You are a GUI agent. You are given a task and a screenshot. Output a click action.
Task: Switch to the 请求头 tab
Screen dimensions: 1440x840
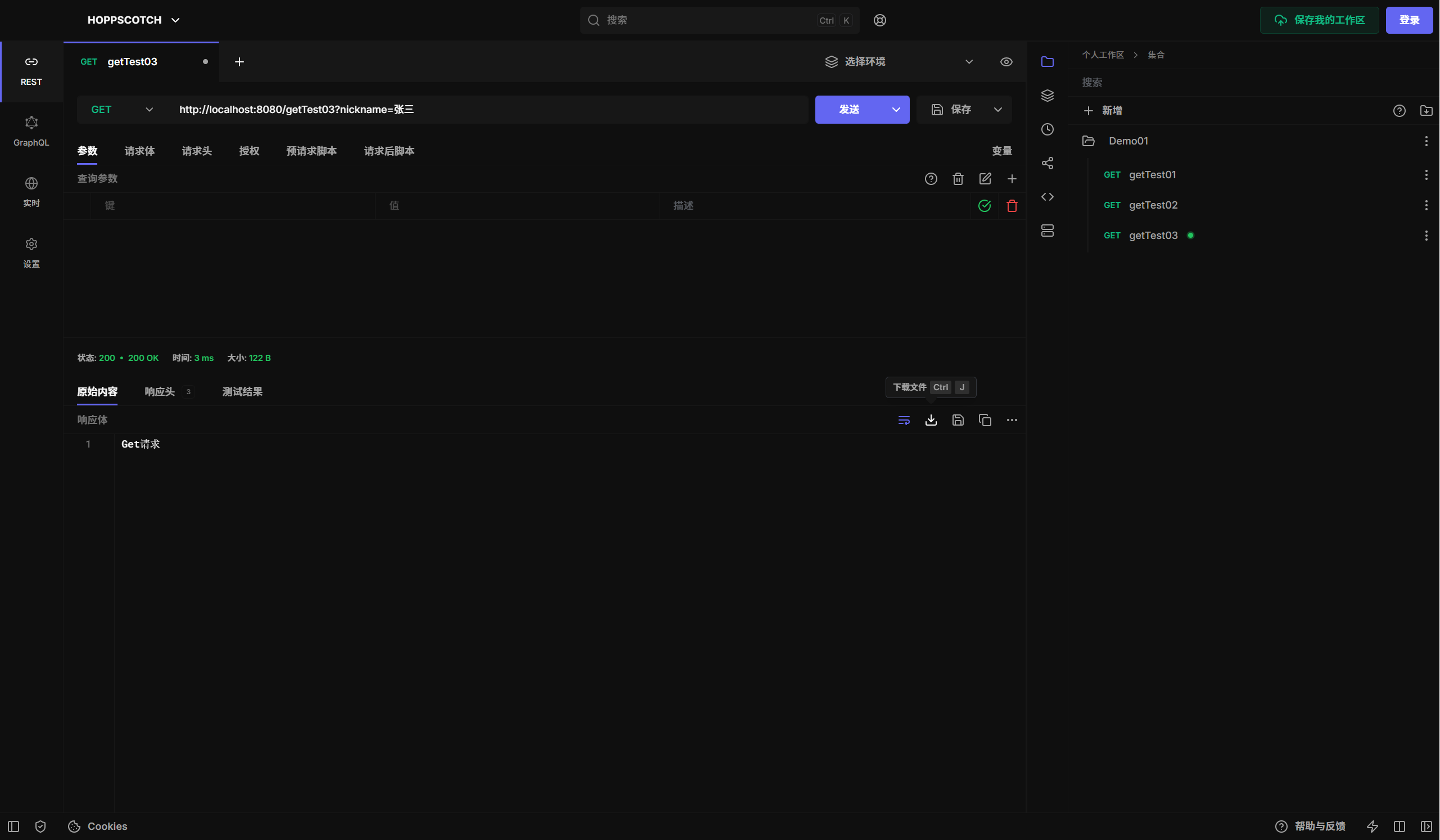(x=197, y=151)
